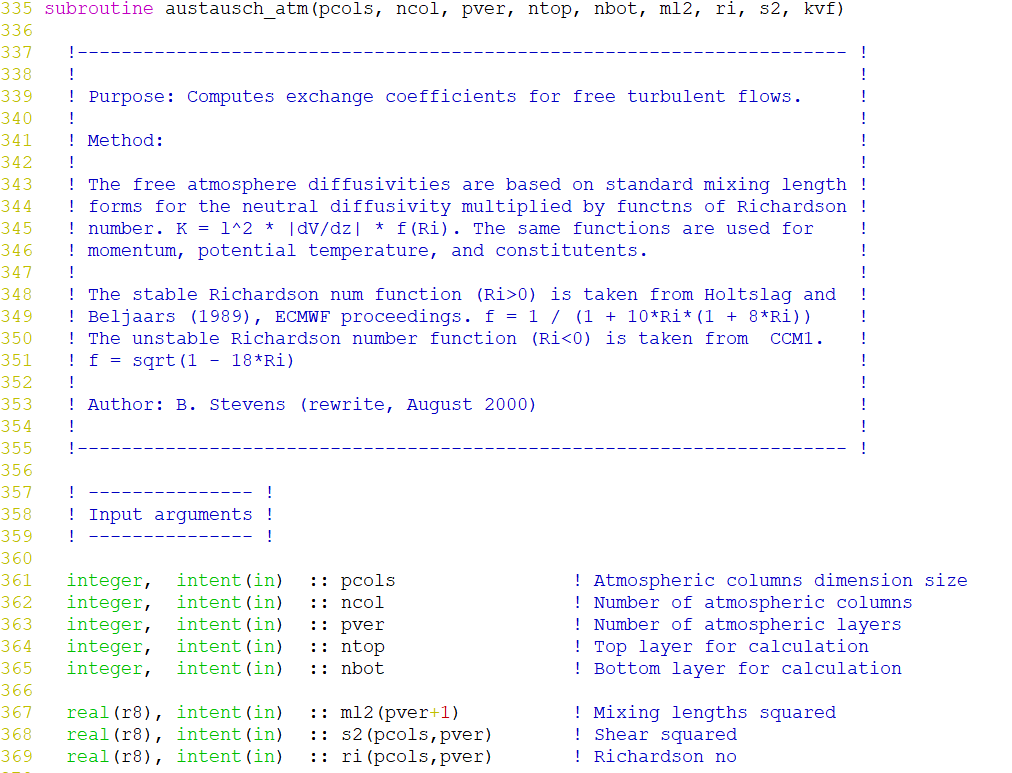Click 'Shear squared' comment

[665, 734]
